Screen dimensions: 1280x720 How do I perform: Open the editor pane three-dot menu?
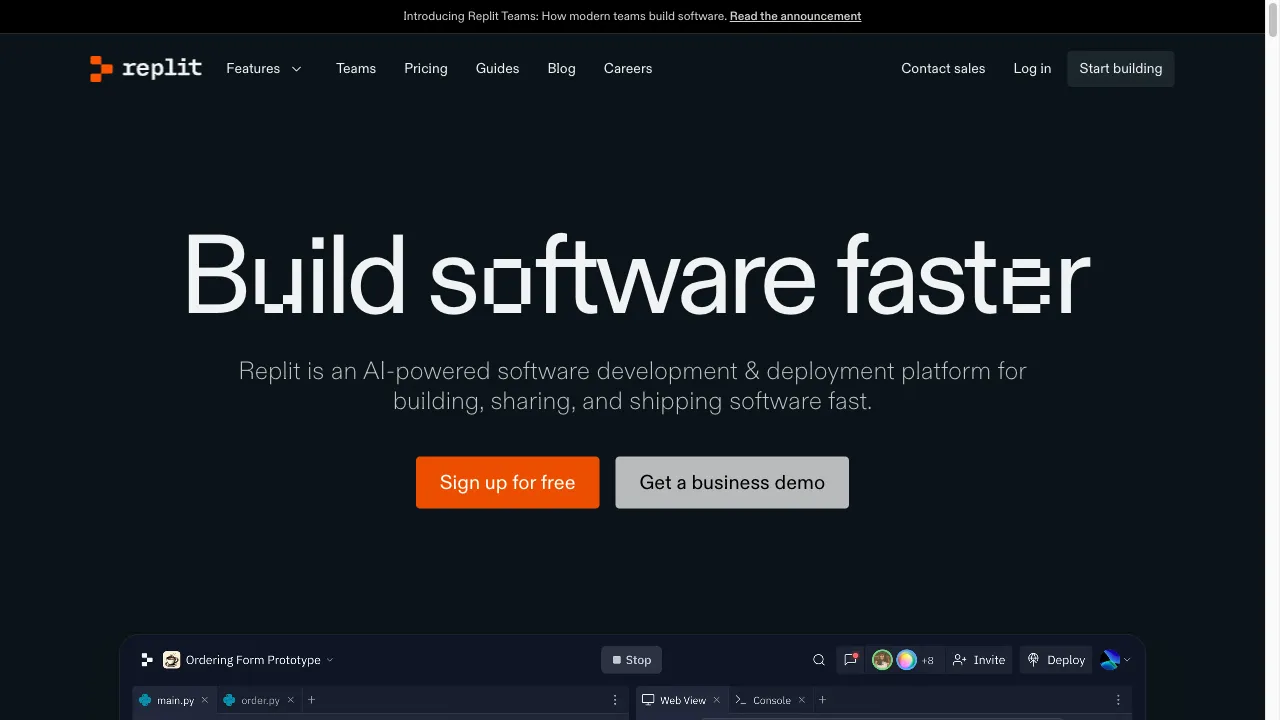(615, 700)
